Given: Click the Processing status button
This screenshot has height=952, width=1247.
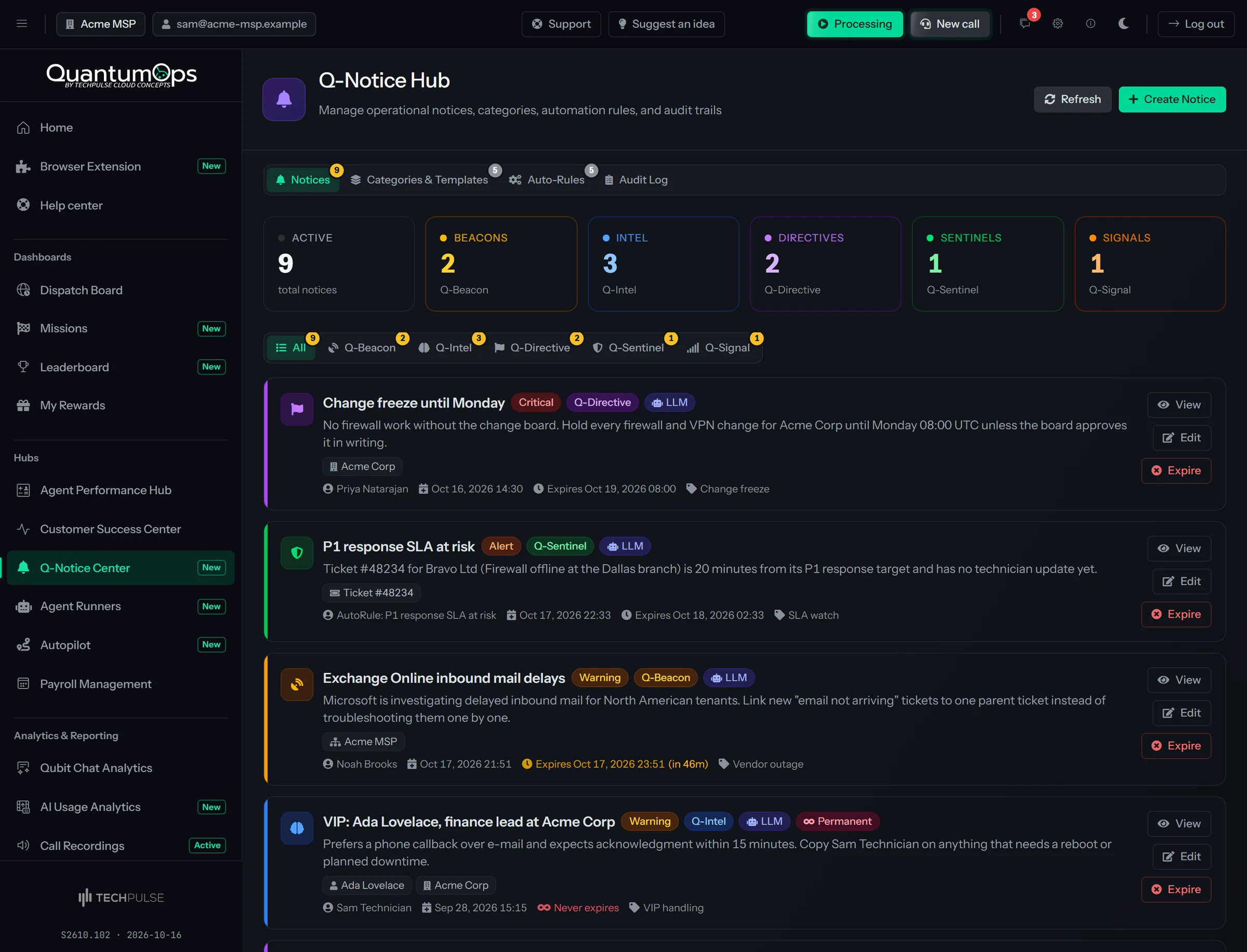Looking at the screenshot, I should click(x=855, y=24).
